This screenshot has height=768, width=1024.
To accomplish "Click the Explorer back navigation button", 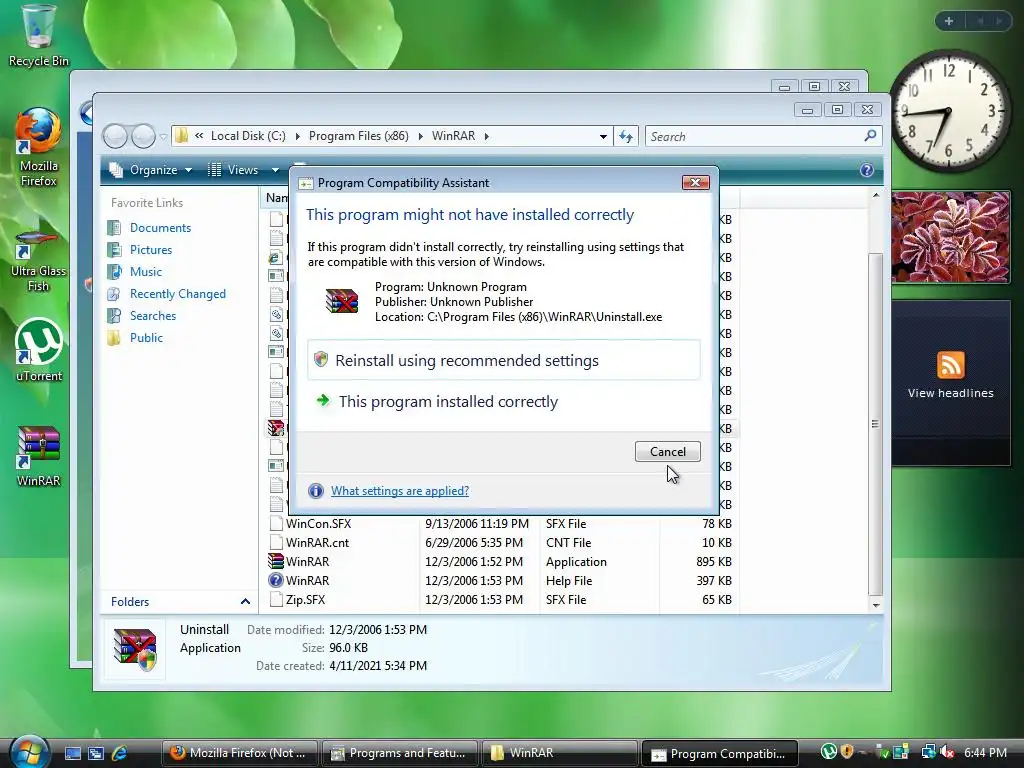I will click(x=115, y=136).
